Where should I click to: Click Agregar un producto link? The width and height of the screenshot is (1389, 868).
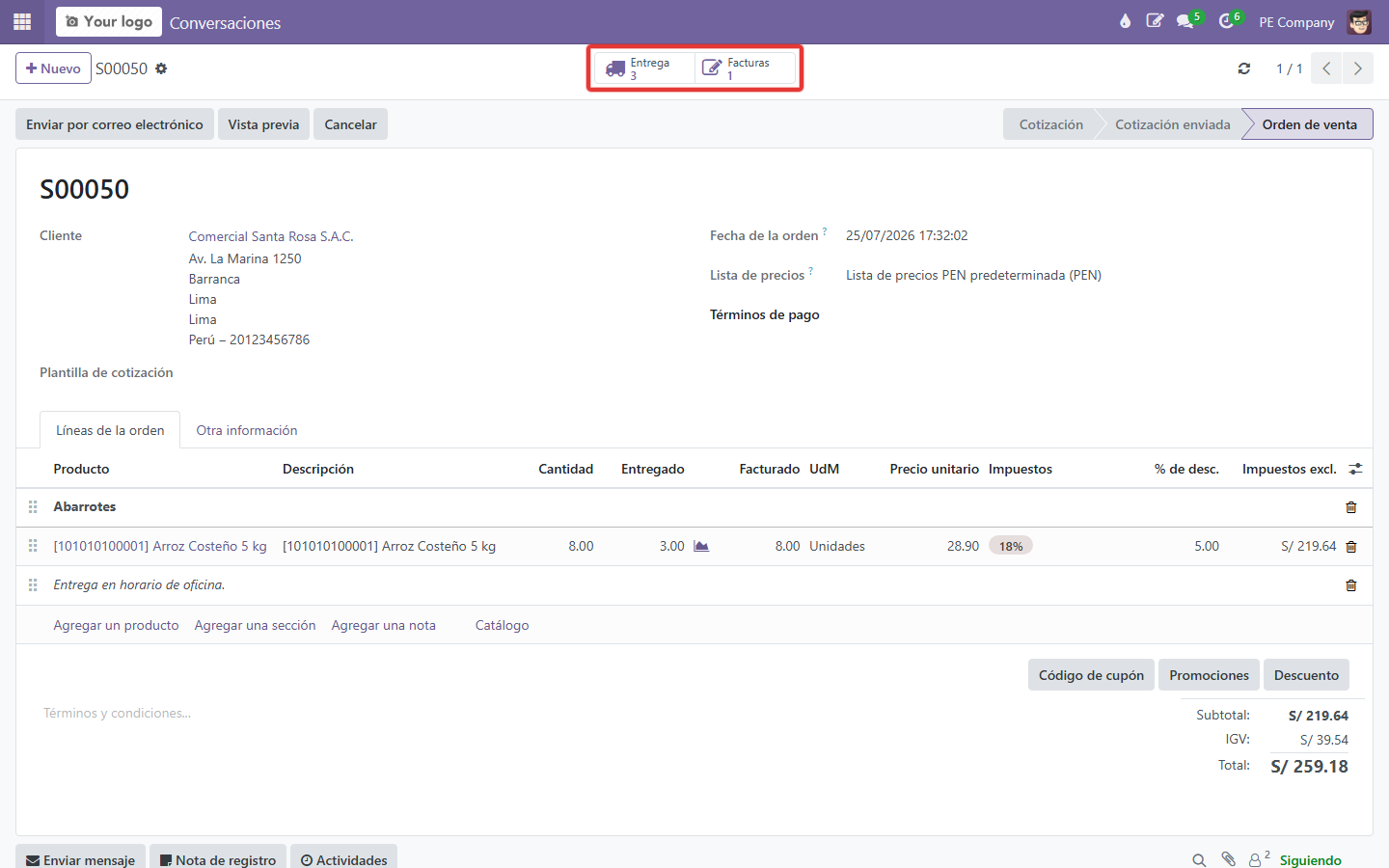tap(116, 625)
